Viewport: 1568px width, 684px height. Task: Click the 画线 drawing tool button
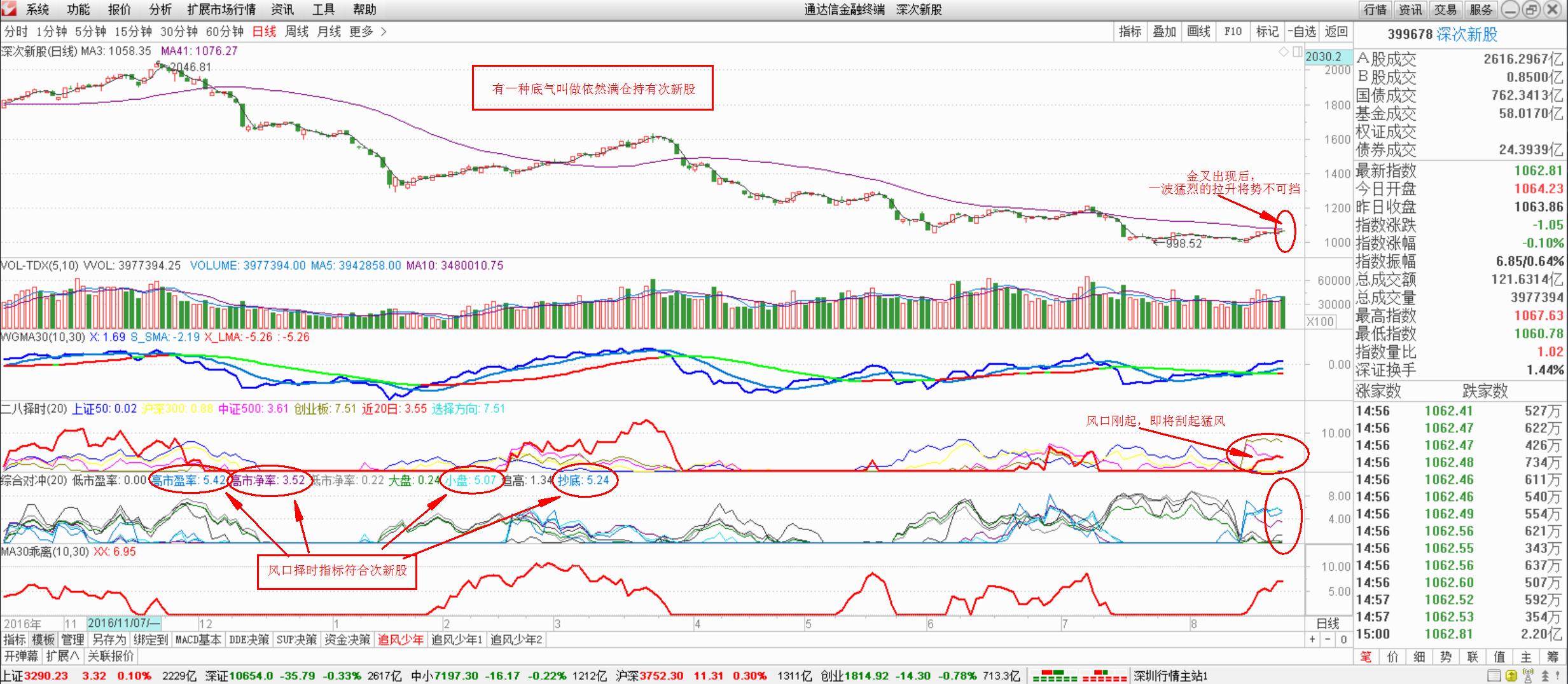[x=1198, y=32]
